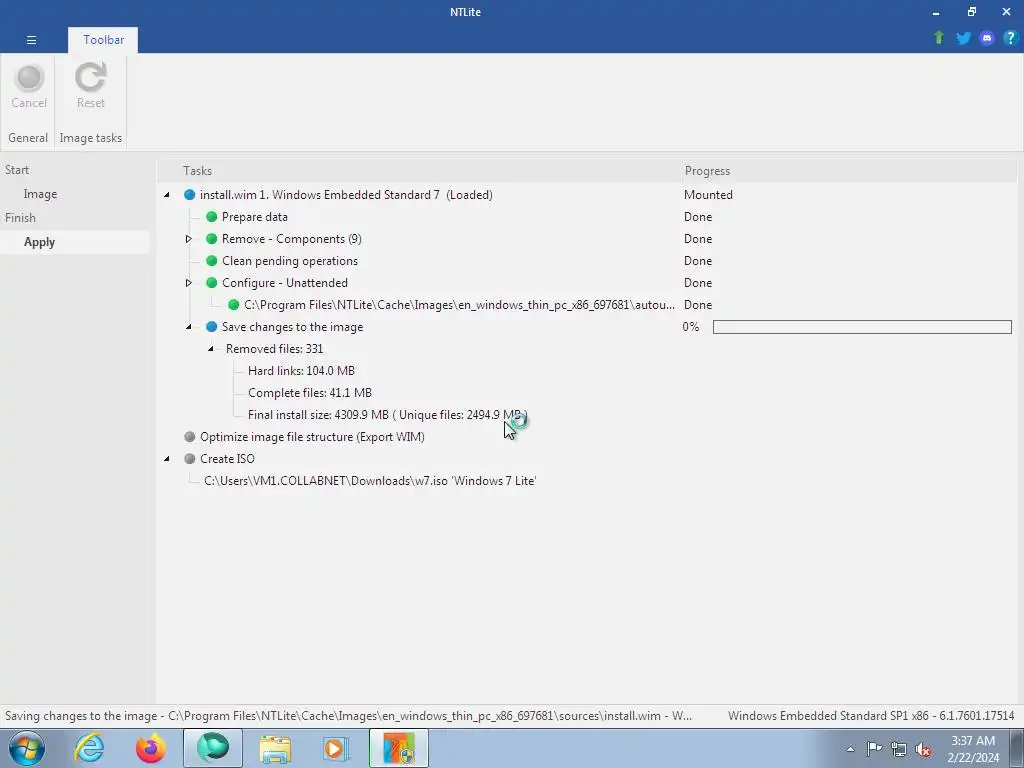This screenshot has width=1024, height=768.
Task: Click the General group label
Action: [x=28, y=138]
